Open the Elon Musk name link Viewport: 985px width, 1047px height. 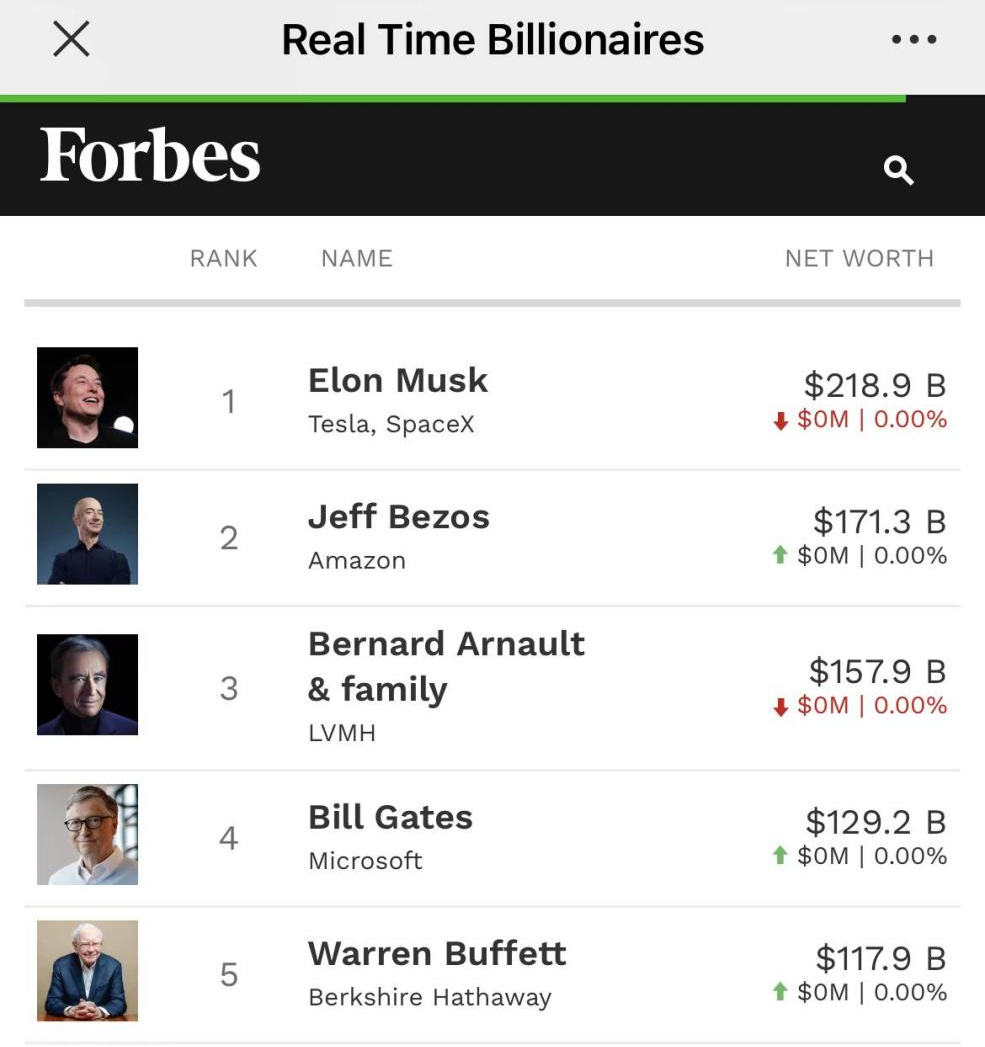[398, 380]
